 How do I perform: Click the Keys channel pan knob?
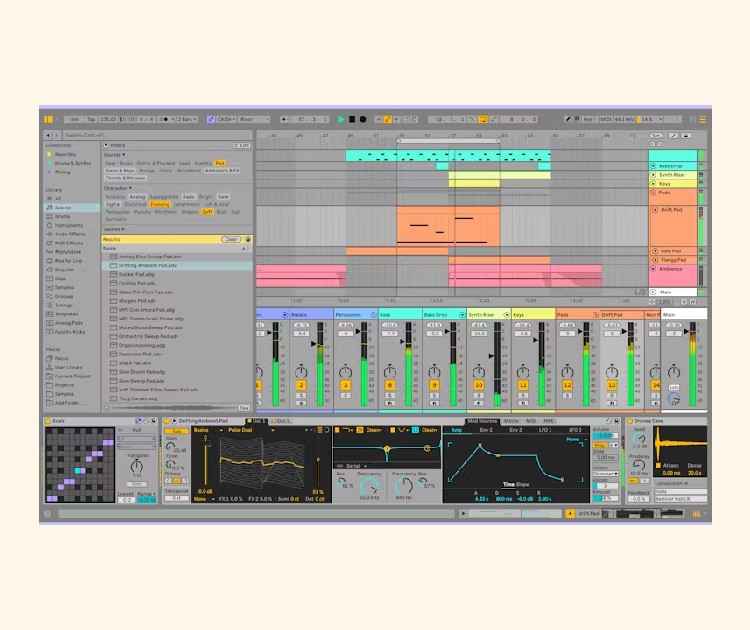(x=523, y=371)
